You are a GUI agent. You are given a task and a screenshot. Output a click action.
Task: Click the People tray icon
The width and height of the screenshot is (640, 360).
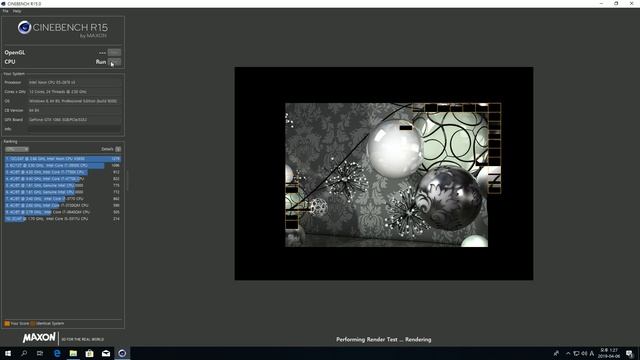(x=556, y=353)
